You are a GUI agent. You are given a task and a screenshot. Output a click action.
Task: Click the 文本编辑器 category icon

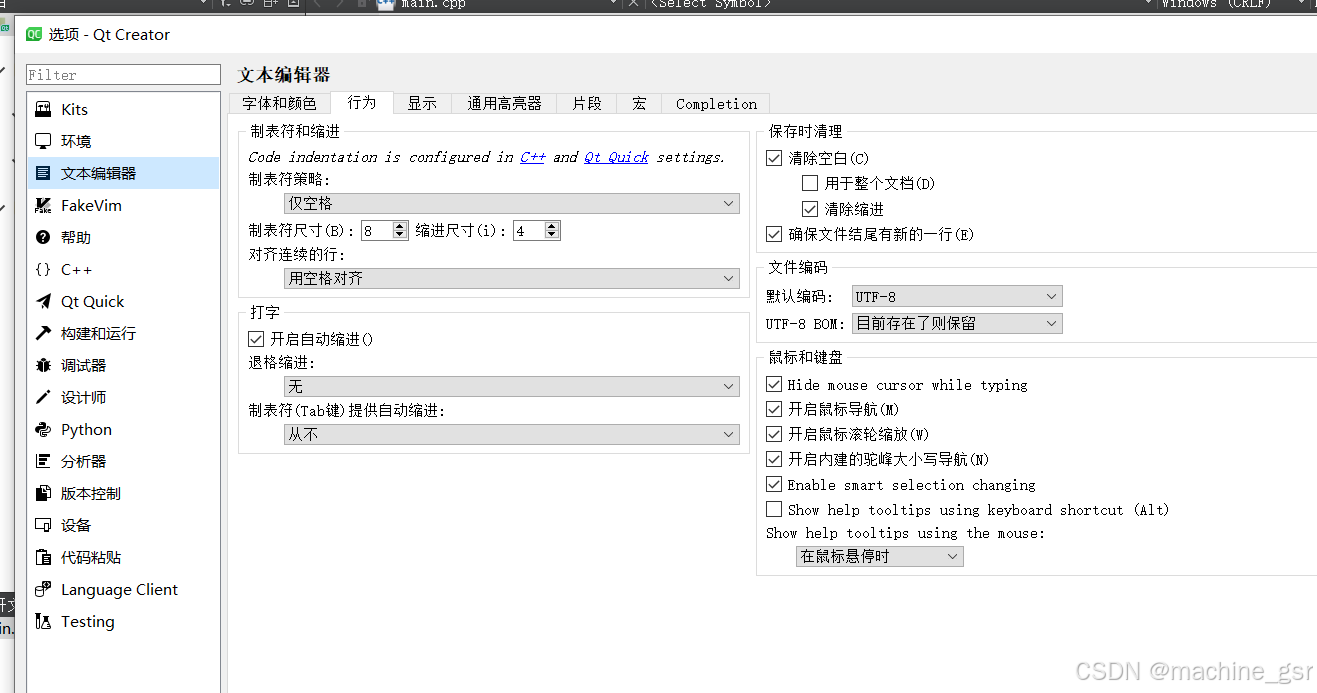click(x=43, y=174)
